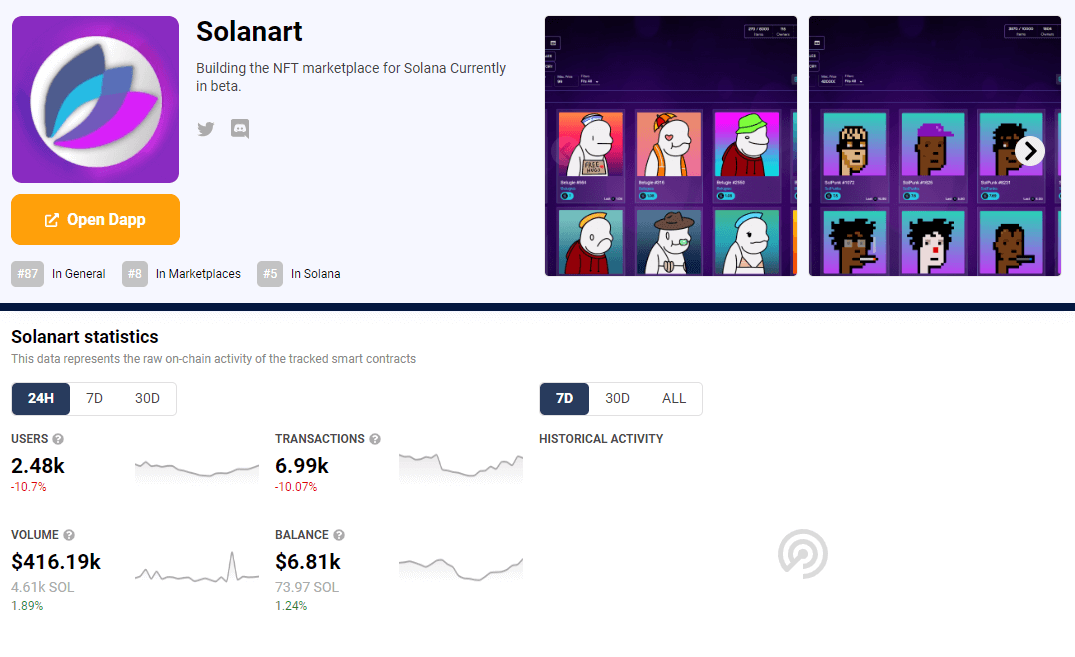Image resolution: width=1075 pixels, height=657 pixels.
Task: Click the watermark logo in Historical Activity
Action: 803,553
